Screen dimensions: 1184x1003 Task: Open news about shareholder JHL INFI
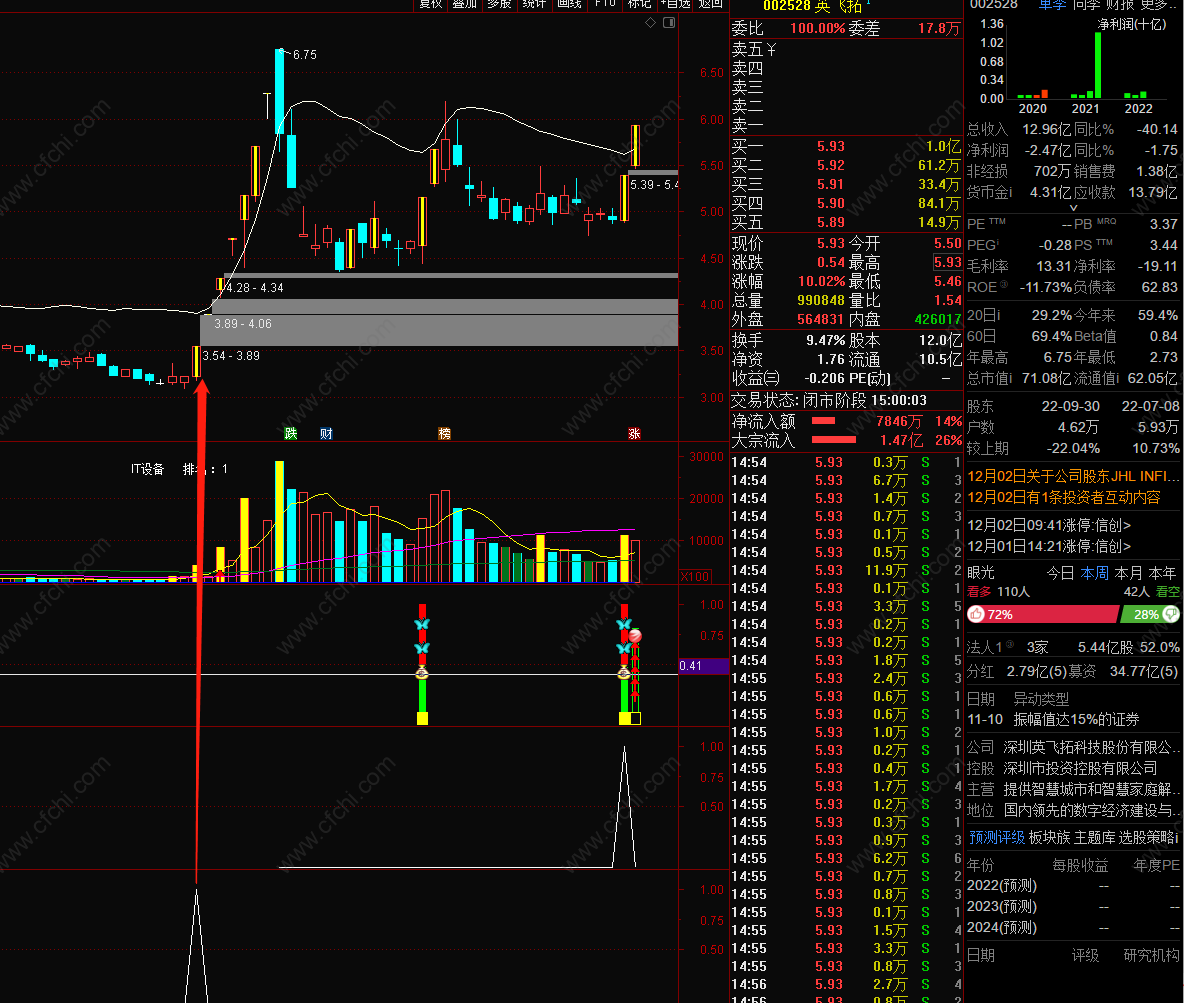(1073, 477)
